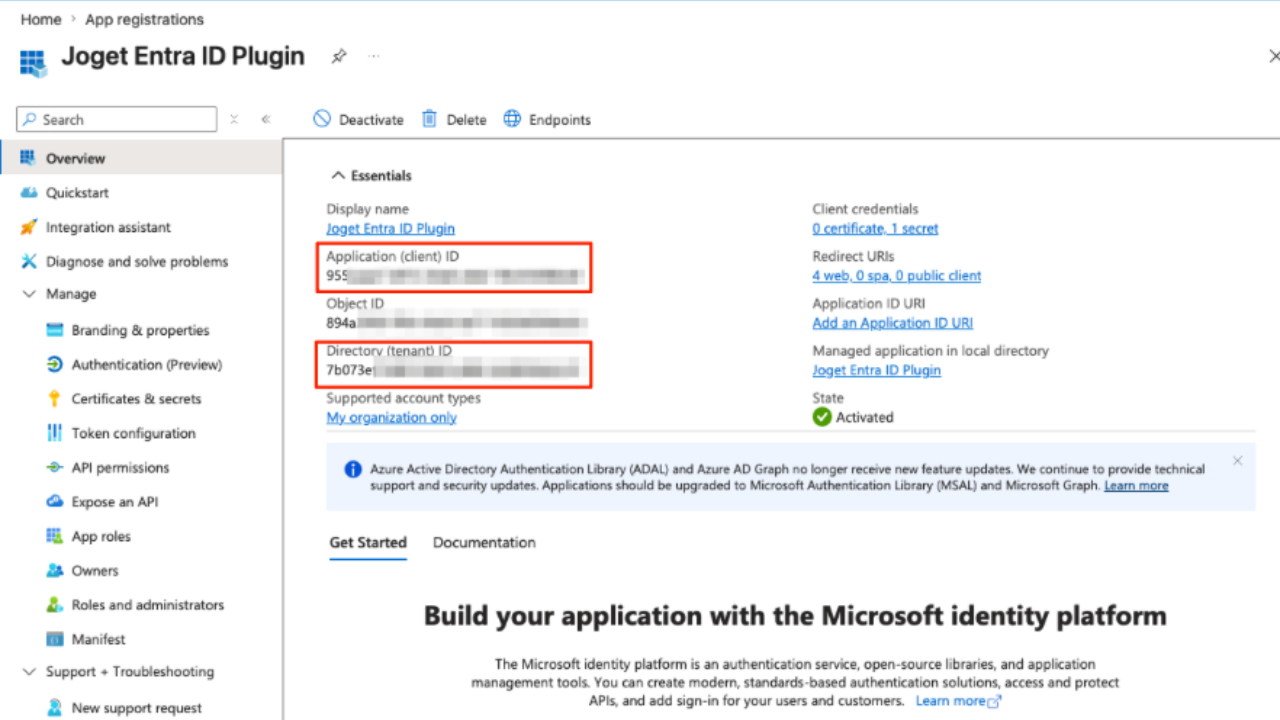Open the 0 certificate, 1 secret link
This screenshot has height=720, width=1280.
(876, 228)
